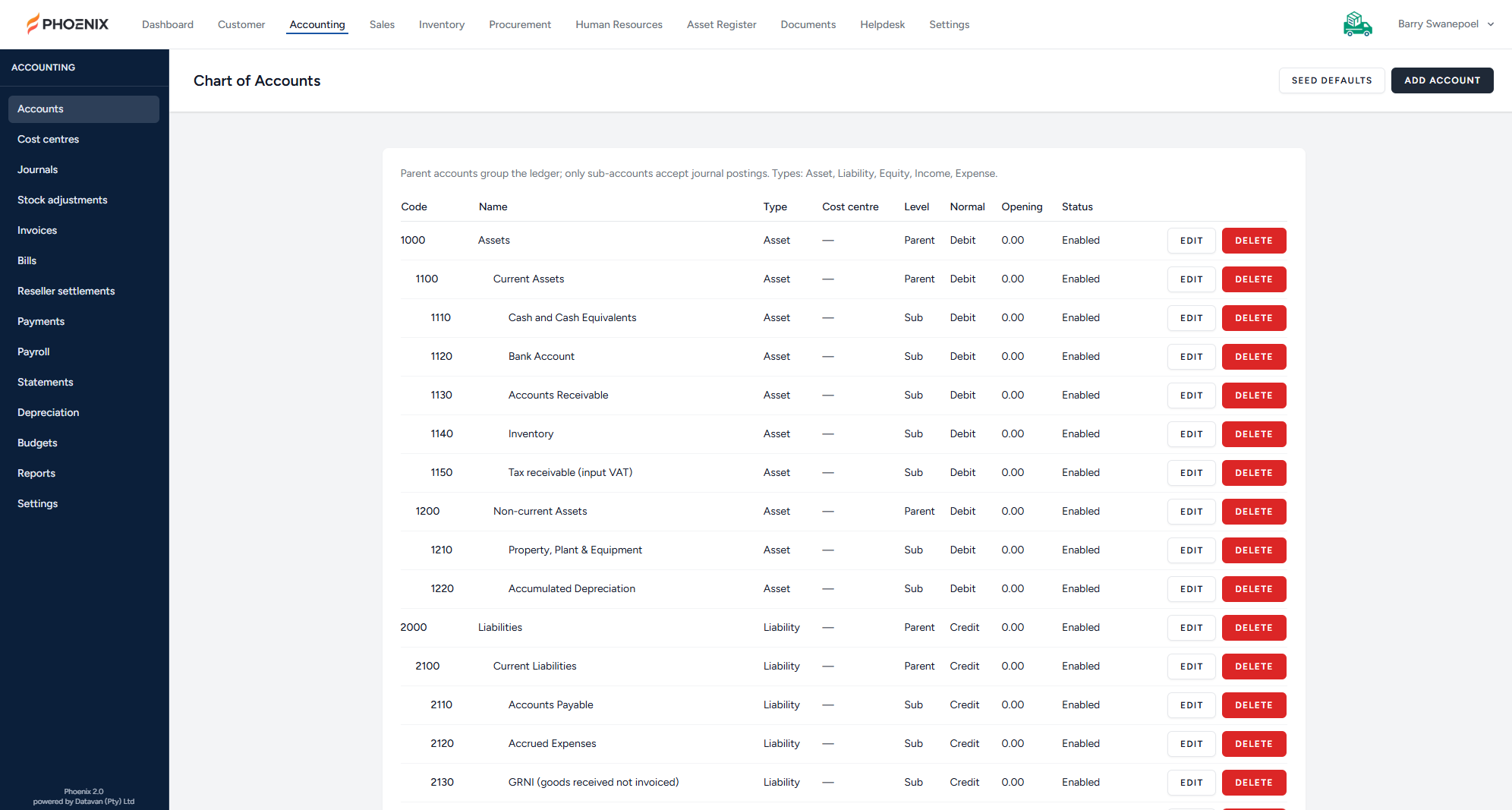Go to Invoices in the sidebar
Viewport: 1512px width, 810px height.
click(x=83, y=231)
